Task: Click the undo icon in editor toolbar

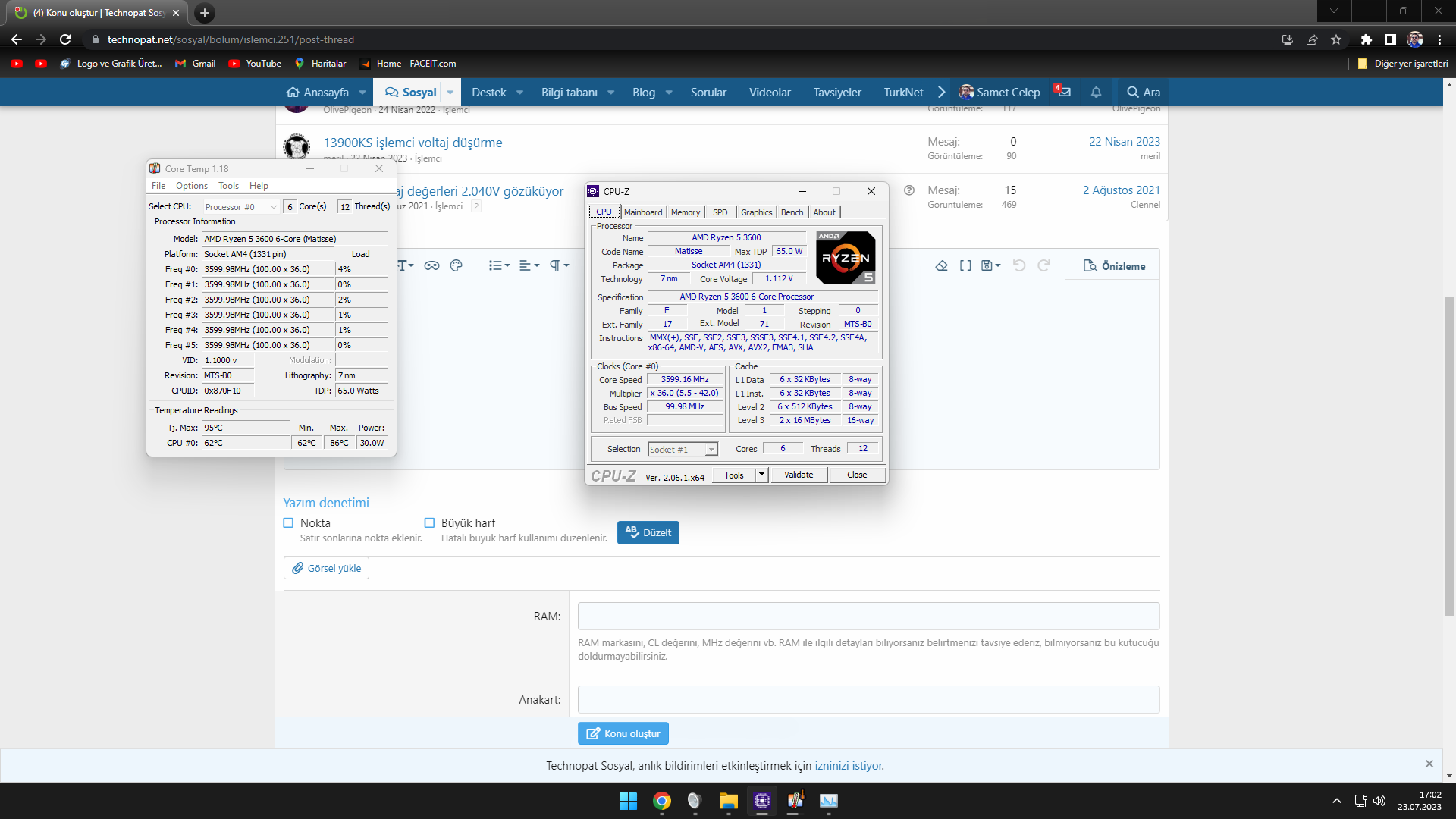Action: [1019, 265]
